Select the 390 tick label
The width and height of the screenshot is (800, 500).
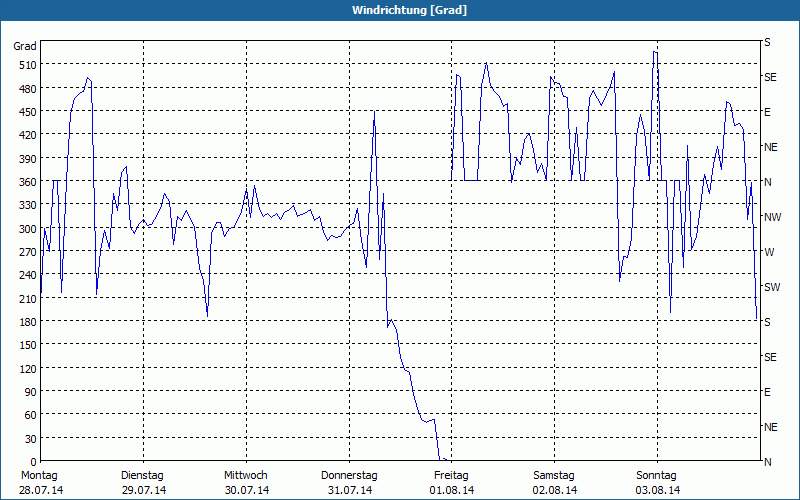[x=28, y=159]
